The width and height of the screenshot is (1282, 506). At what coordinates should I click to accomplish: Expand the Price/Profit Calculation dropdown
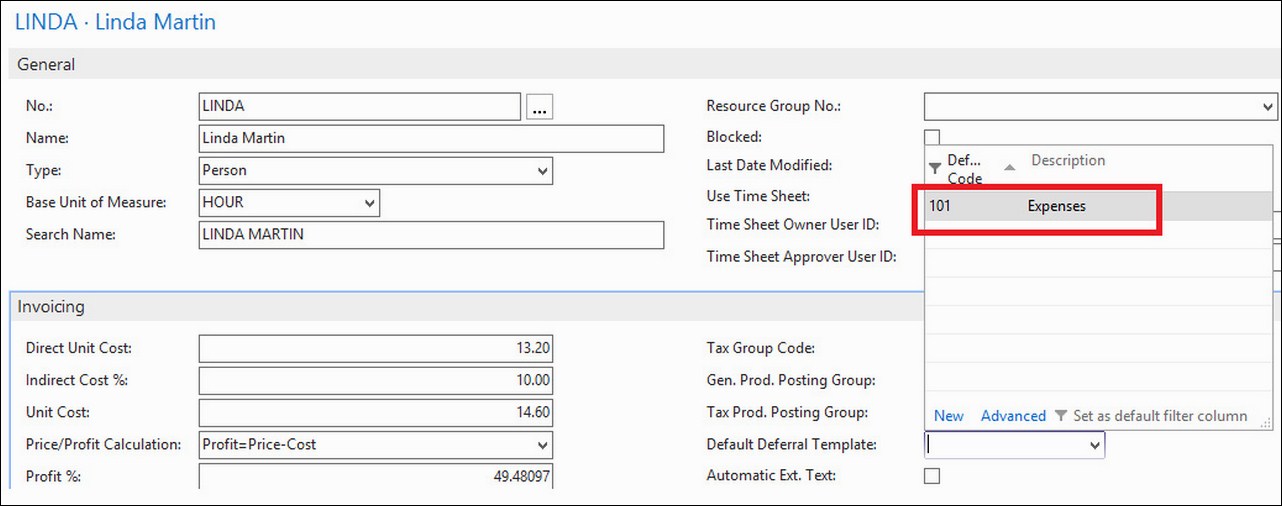[x=376, y=444]
